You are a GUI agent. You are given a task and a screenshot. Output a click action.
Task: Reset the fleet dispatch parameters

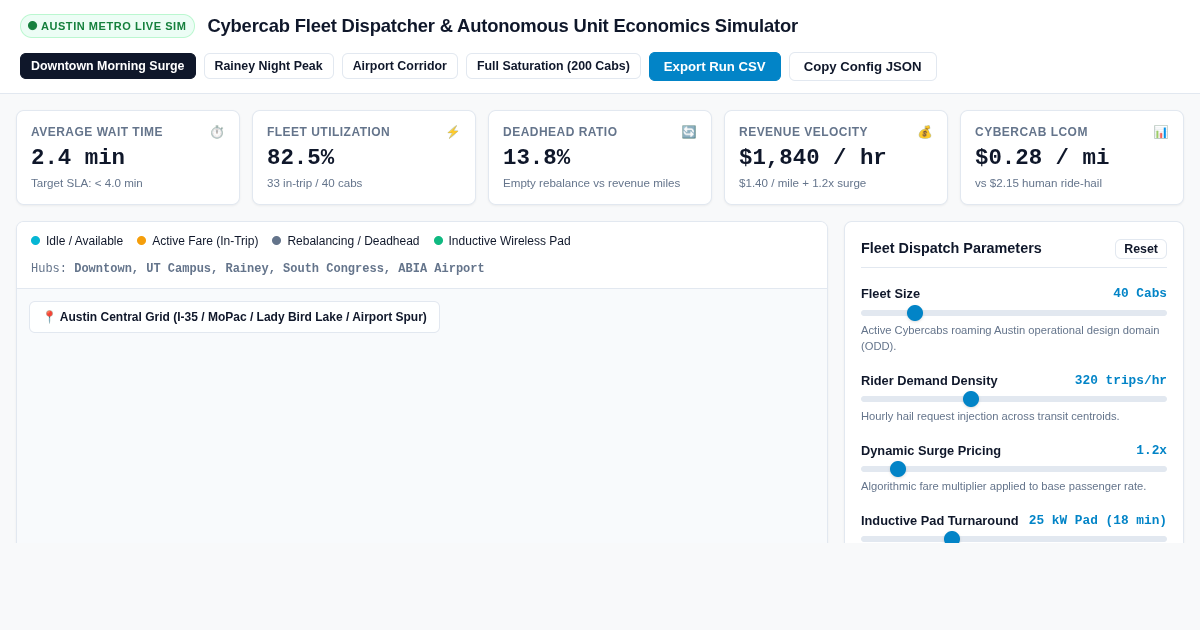[x=1141, y=249]
